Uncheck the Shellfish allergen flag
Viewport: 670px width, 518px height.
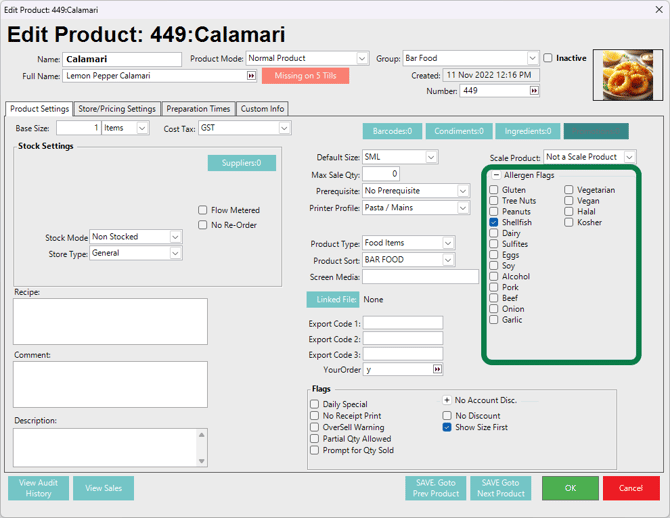click(x=494, y=223)
